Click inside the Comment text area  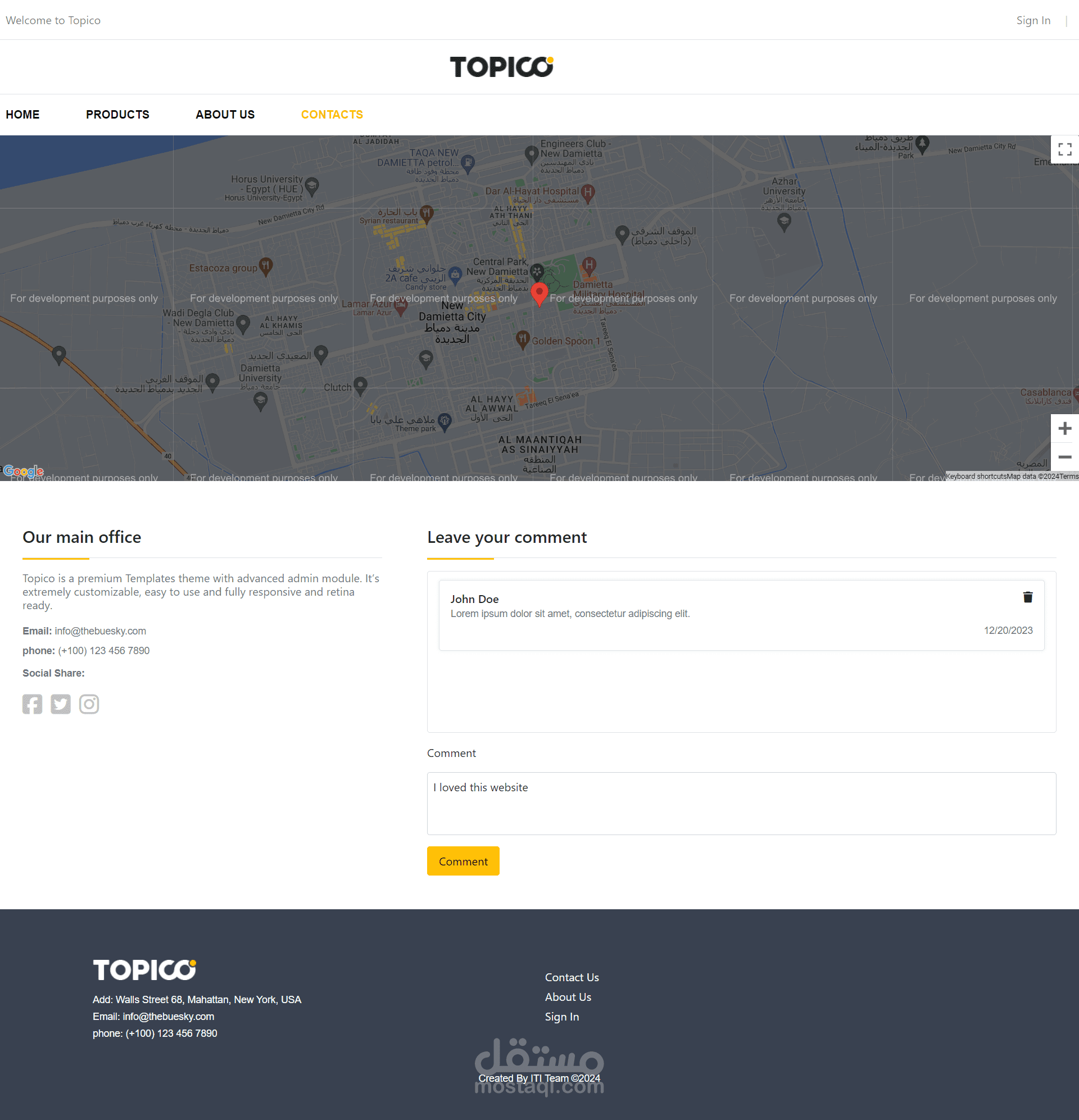[741, 804]
